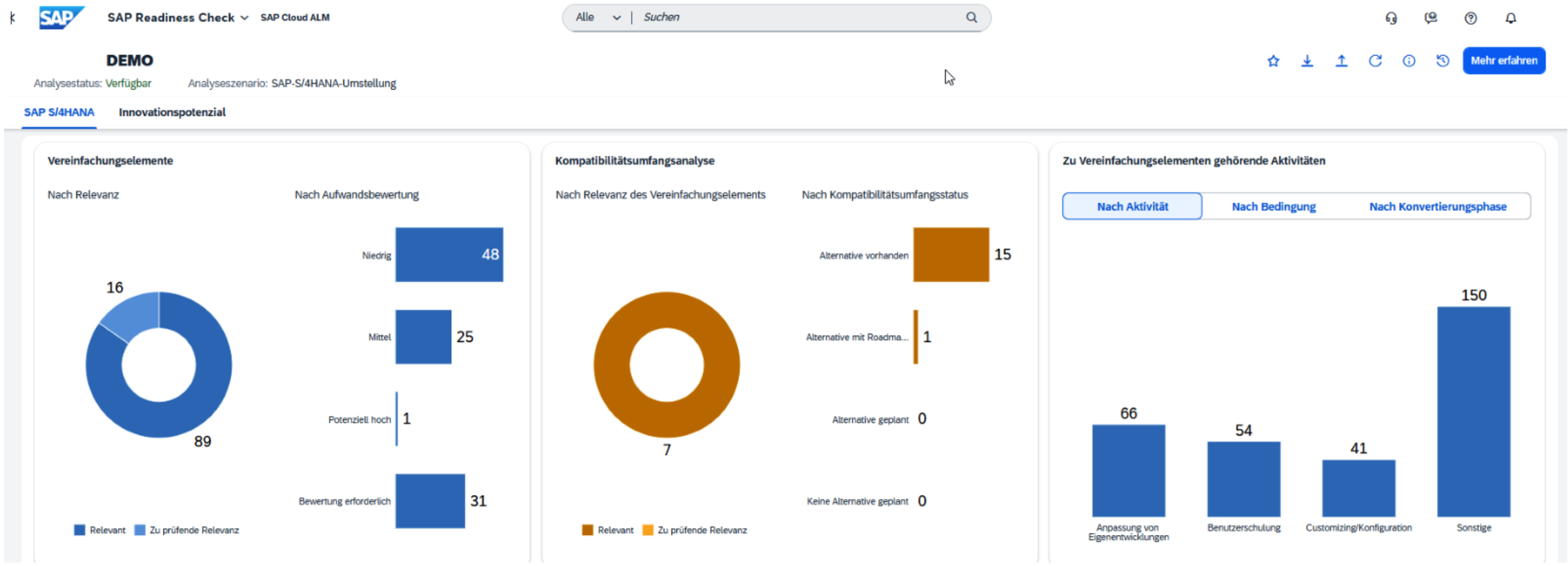1568x566 pixels.
Task: Click the Keine Alternative geplant label
Action: coord(857,501)
